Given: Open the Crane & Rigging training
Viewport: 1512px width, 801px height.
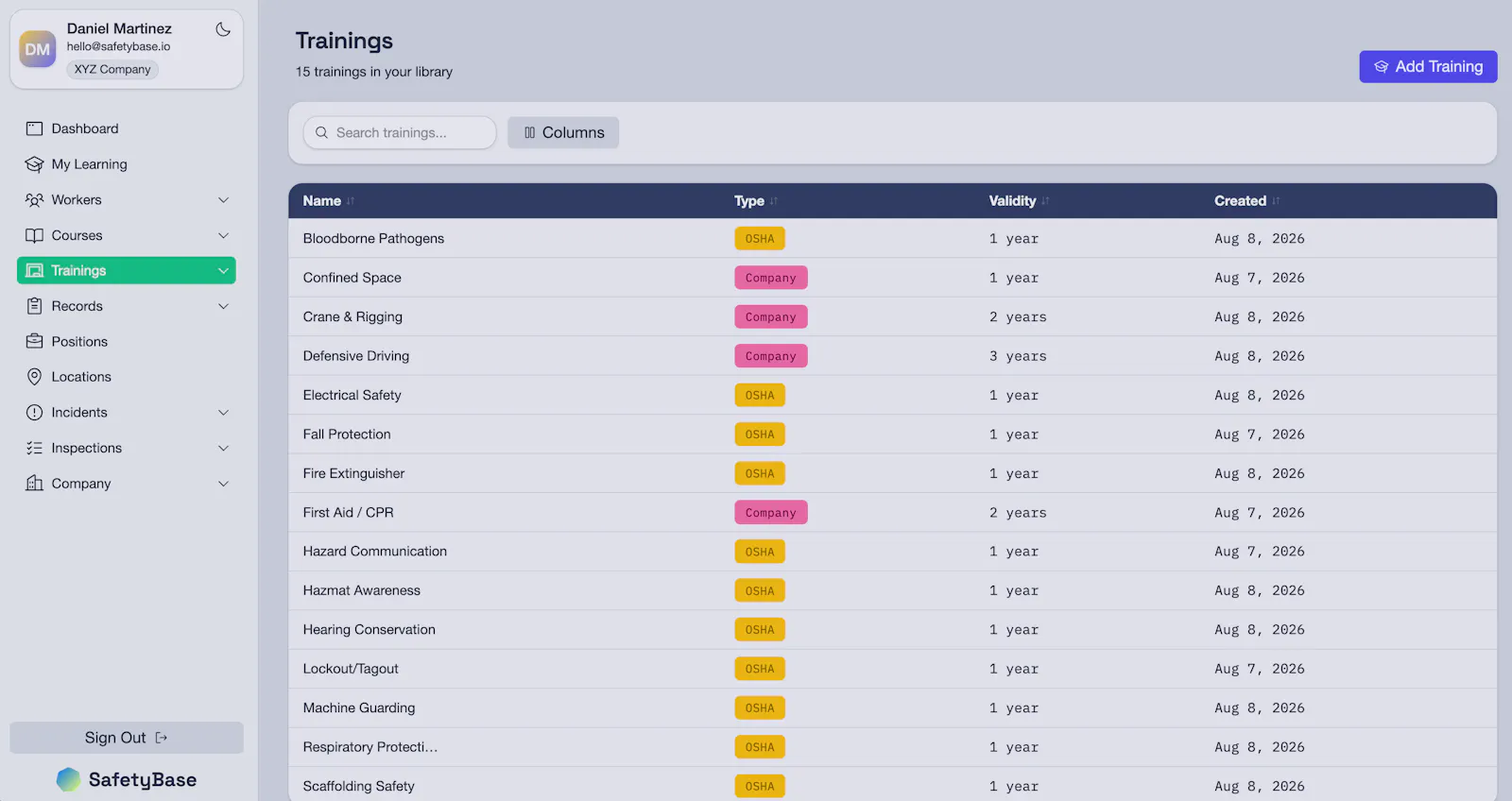Looking at the screenshot, I should coord(352,316).
